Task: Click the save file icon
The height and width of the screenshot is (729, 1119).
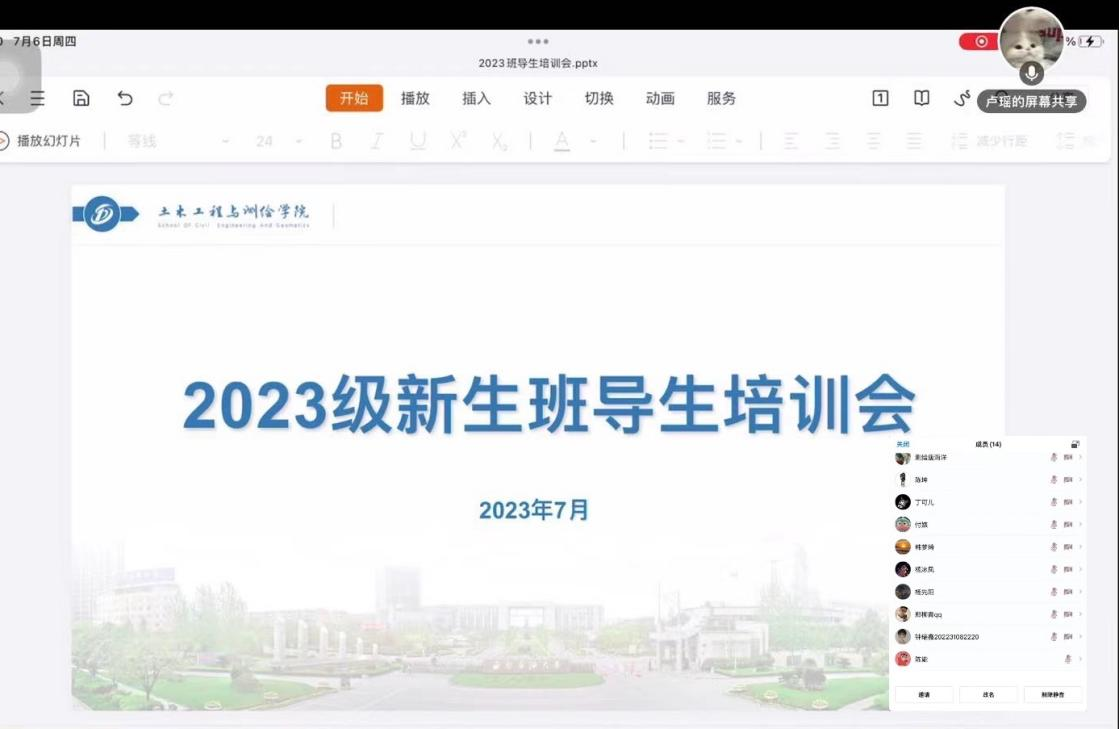Action: click(82, 98)
